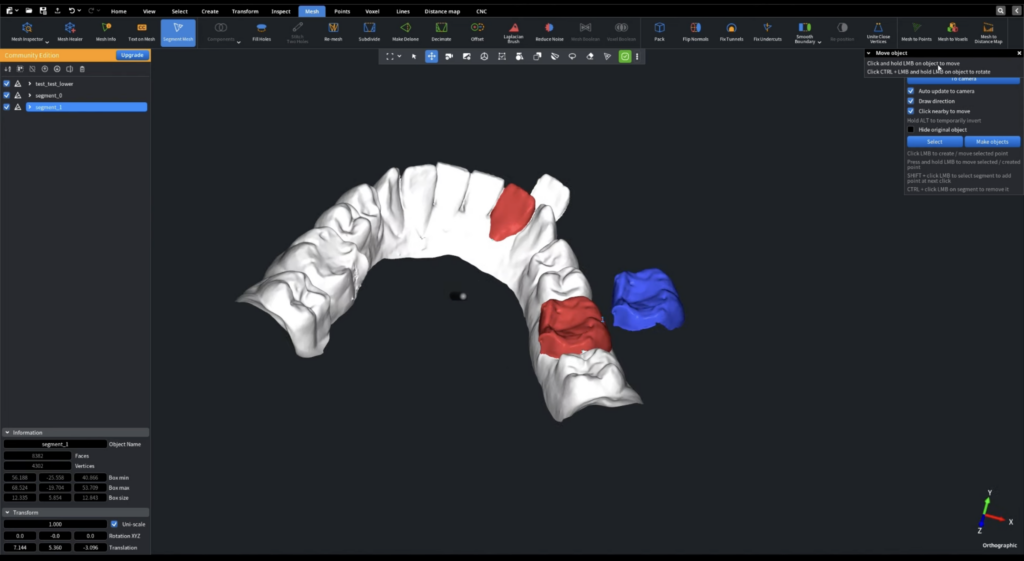Collapse the Information panel section

(8, 433)
